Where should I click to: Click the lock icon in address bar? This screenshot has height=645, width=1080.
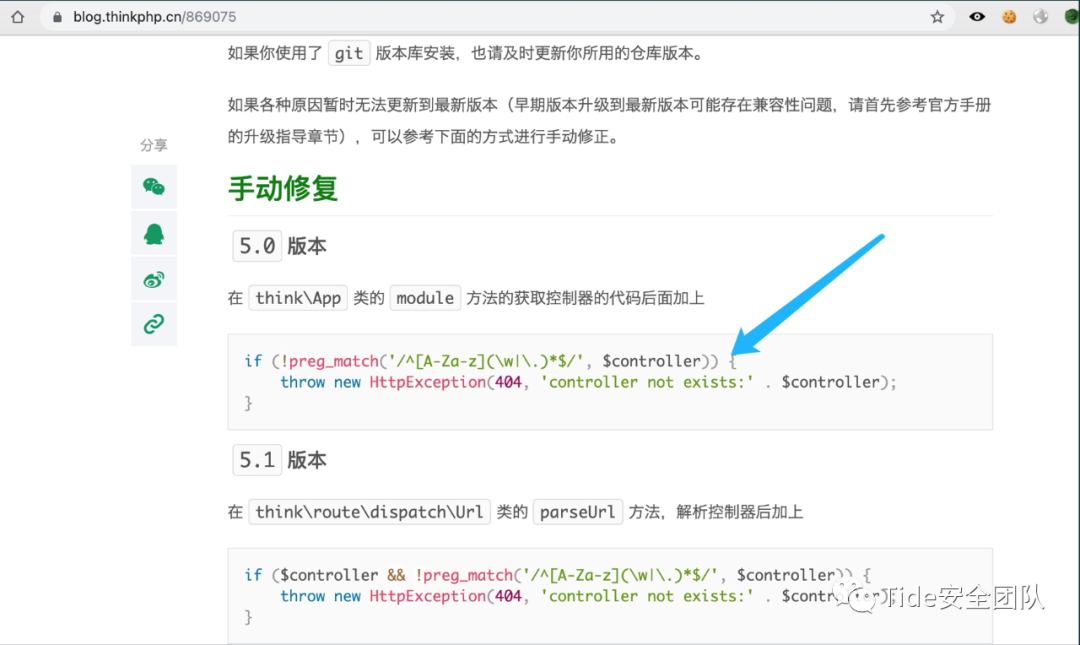[57, 17]
